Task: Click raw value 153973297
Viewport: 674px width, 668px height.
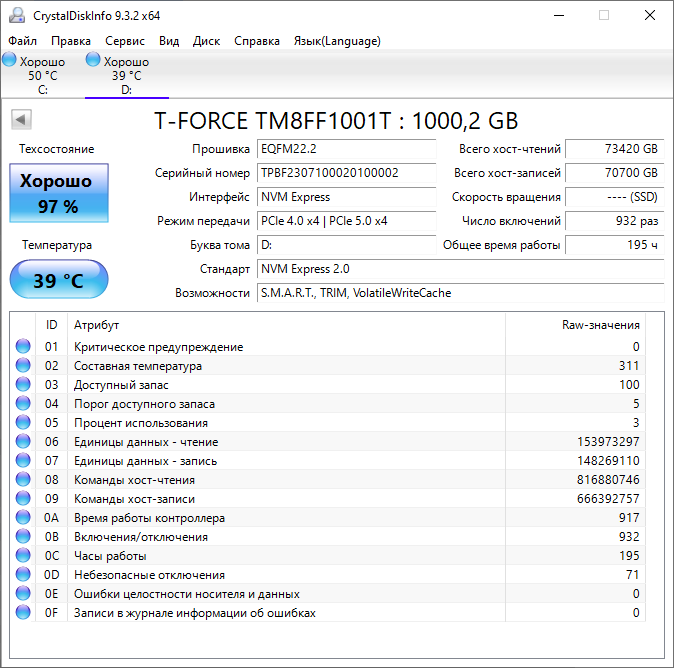Action: (608, 441)
